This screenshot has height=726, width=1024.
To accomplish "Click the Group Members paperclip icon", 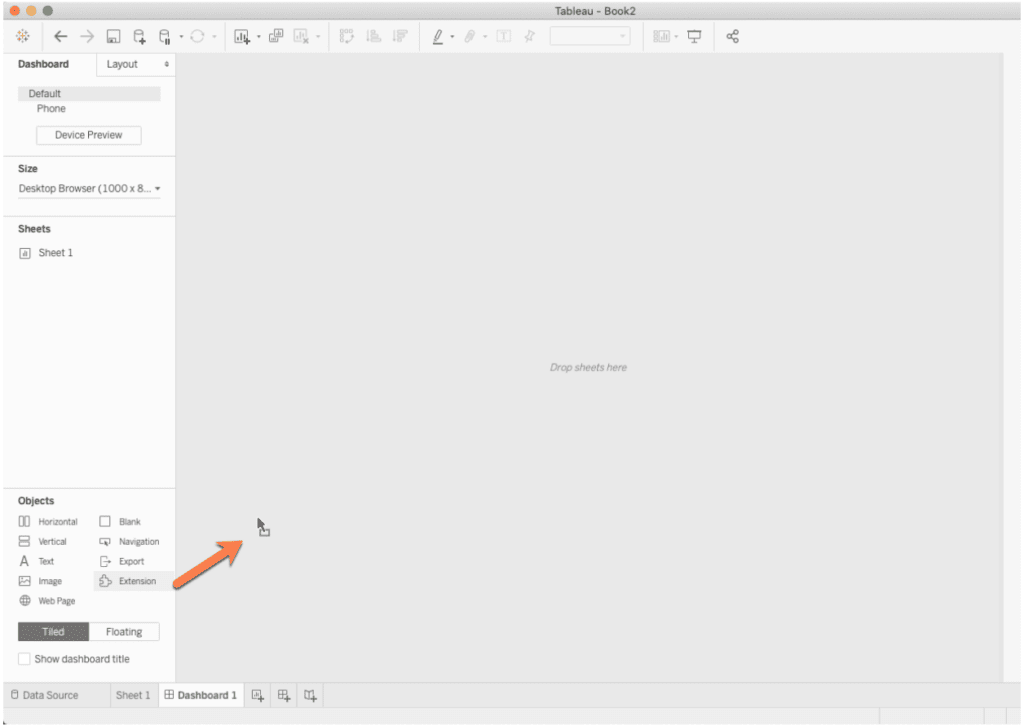I will pos(470,37).
